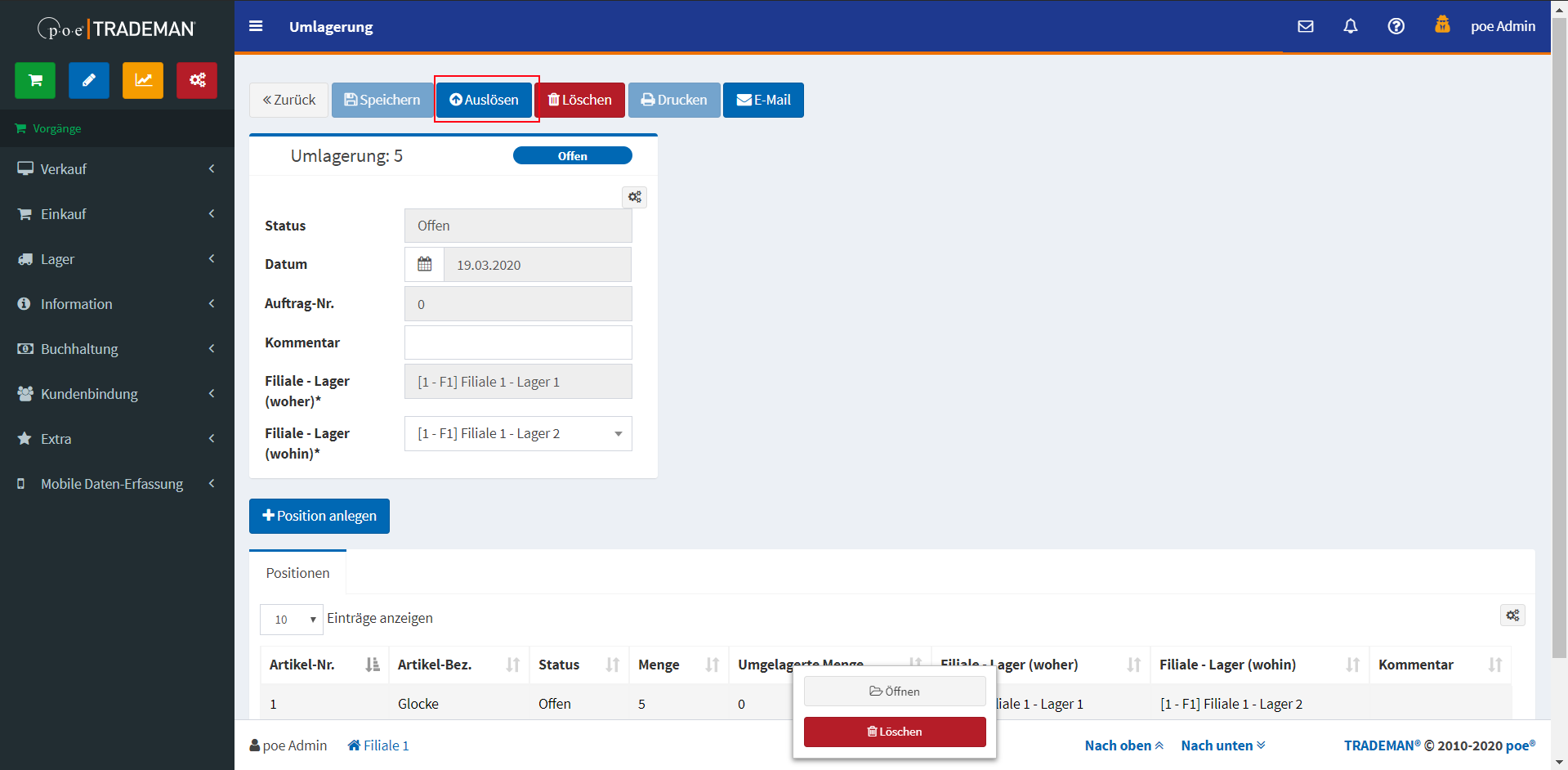Click the blue pencil edit quick icon
This screenshot has height=770, width=1568.
(89, 80)
